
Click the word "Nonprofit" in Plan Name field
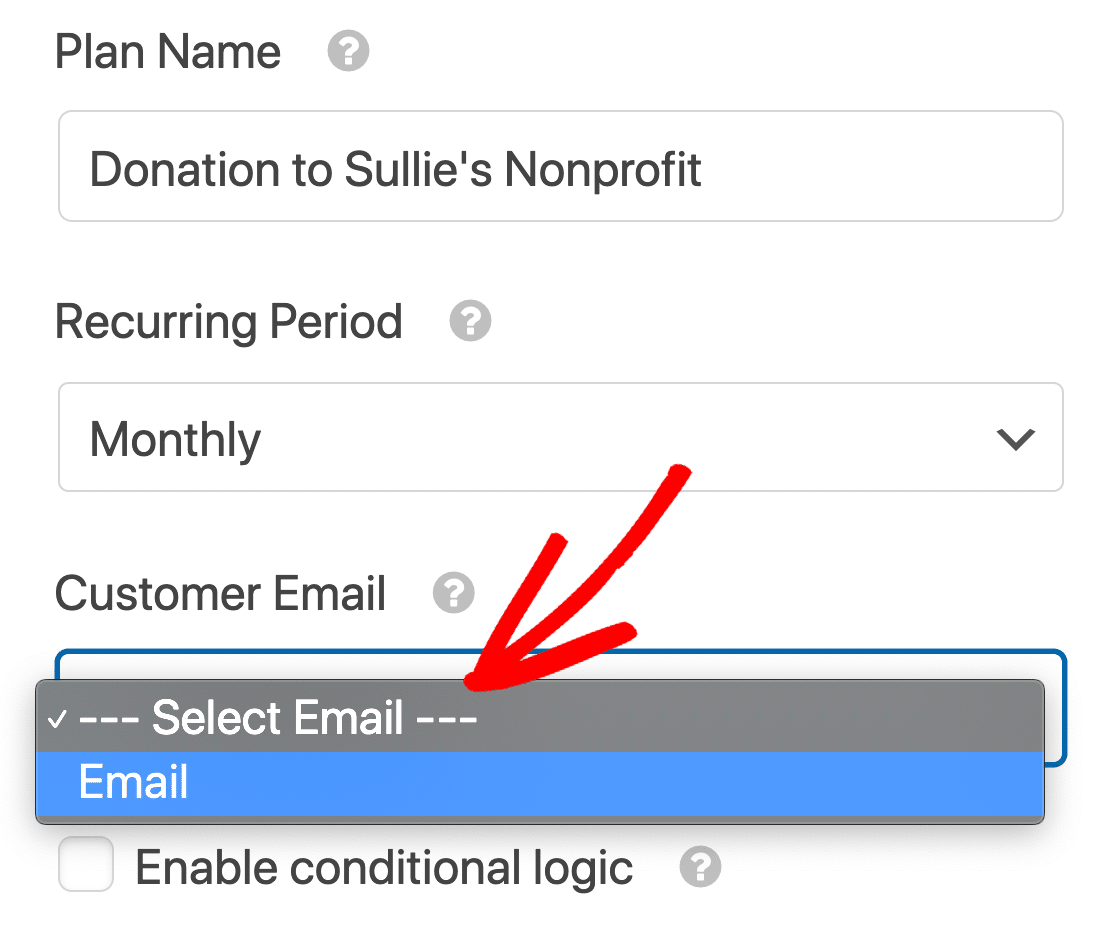click(603, 169)
